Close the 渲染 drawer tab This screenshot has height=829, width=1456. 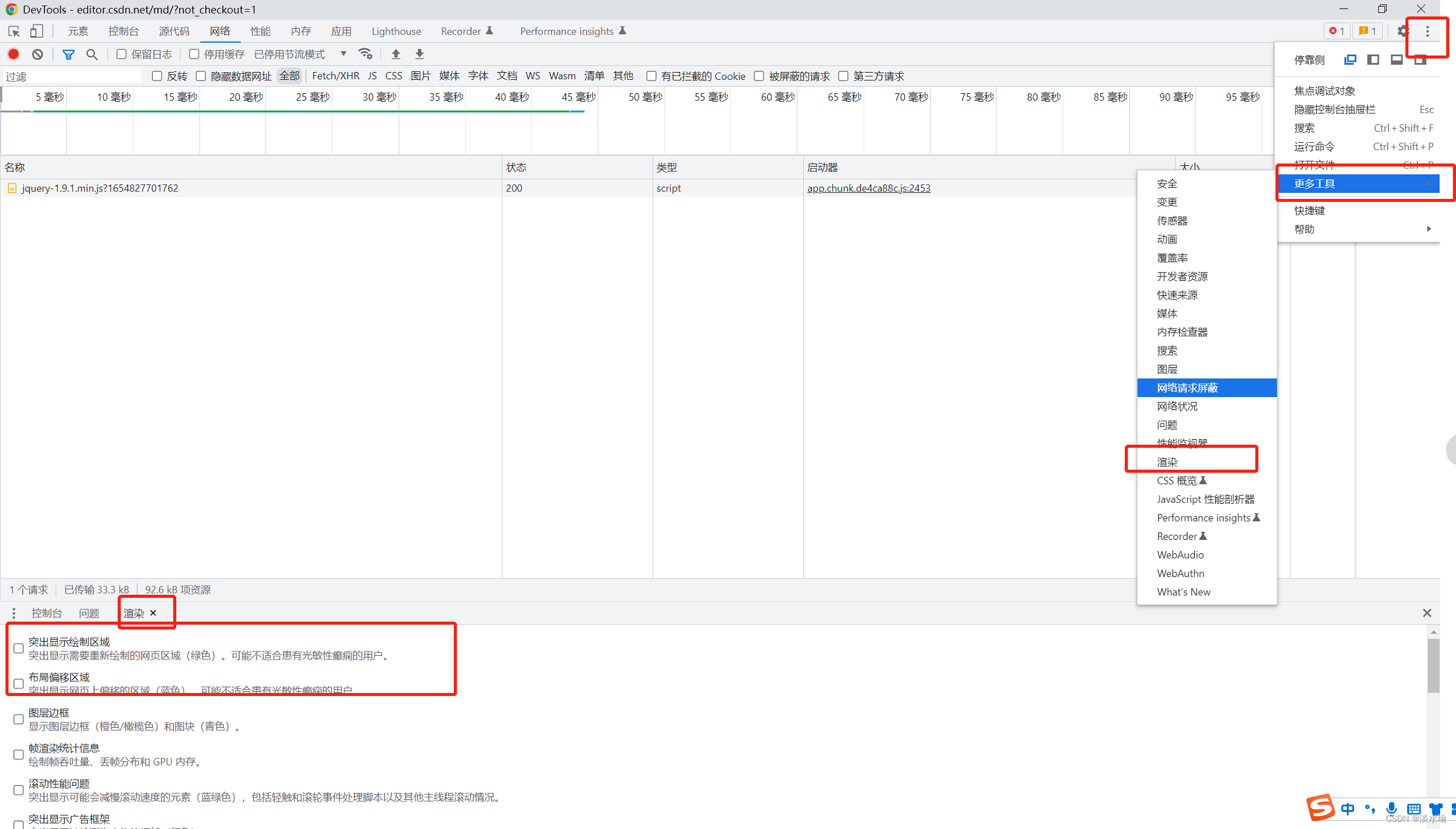pos(153,613)
